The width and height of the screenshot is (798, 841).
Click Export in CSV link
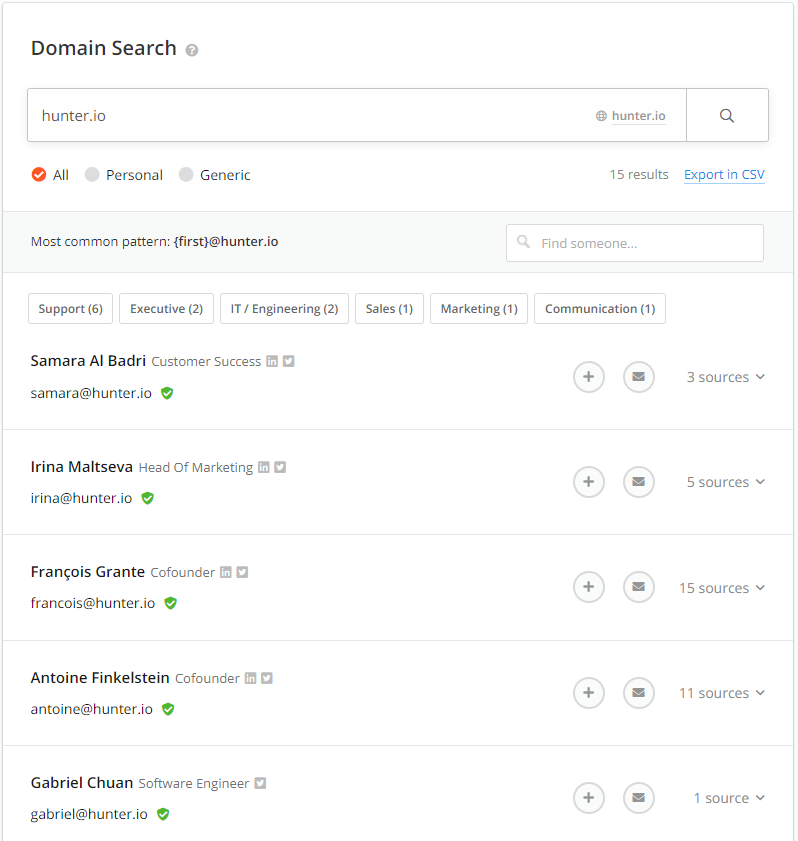tap(724, 174)
